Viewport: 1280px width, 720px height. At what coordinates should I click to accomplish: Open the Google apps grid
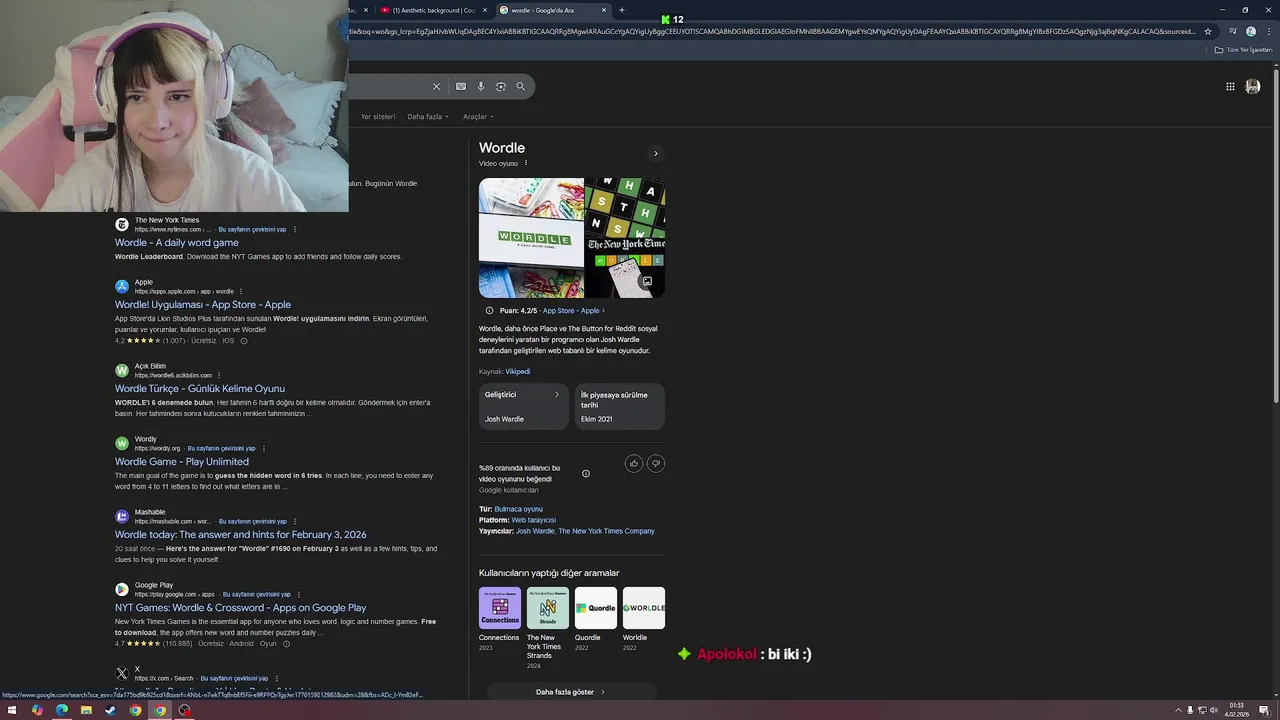[1230, 86]
